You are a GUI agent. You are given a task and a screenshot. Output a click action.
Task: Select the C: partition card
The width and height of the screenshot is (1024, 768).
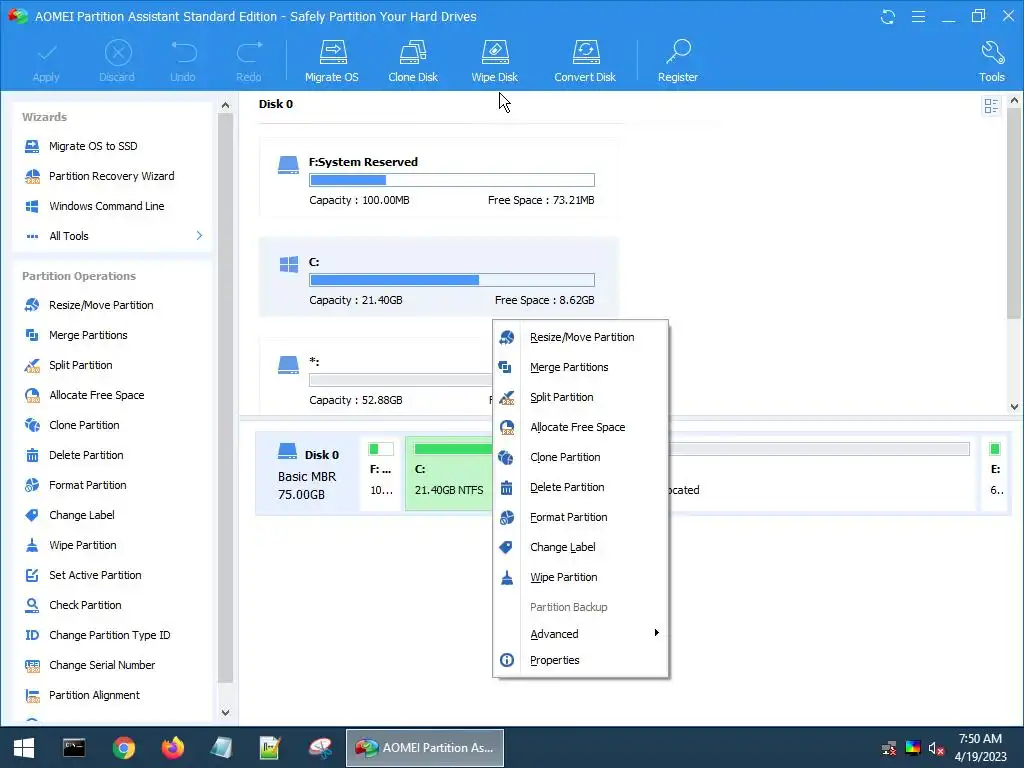438,277
